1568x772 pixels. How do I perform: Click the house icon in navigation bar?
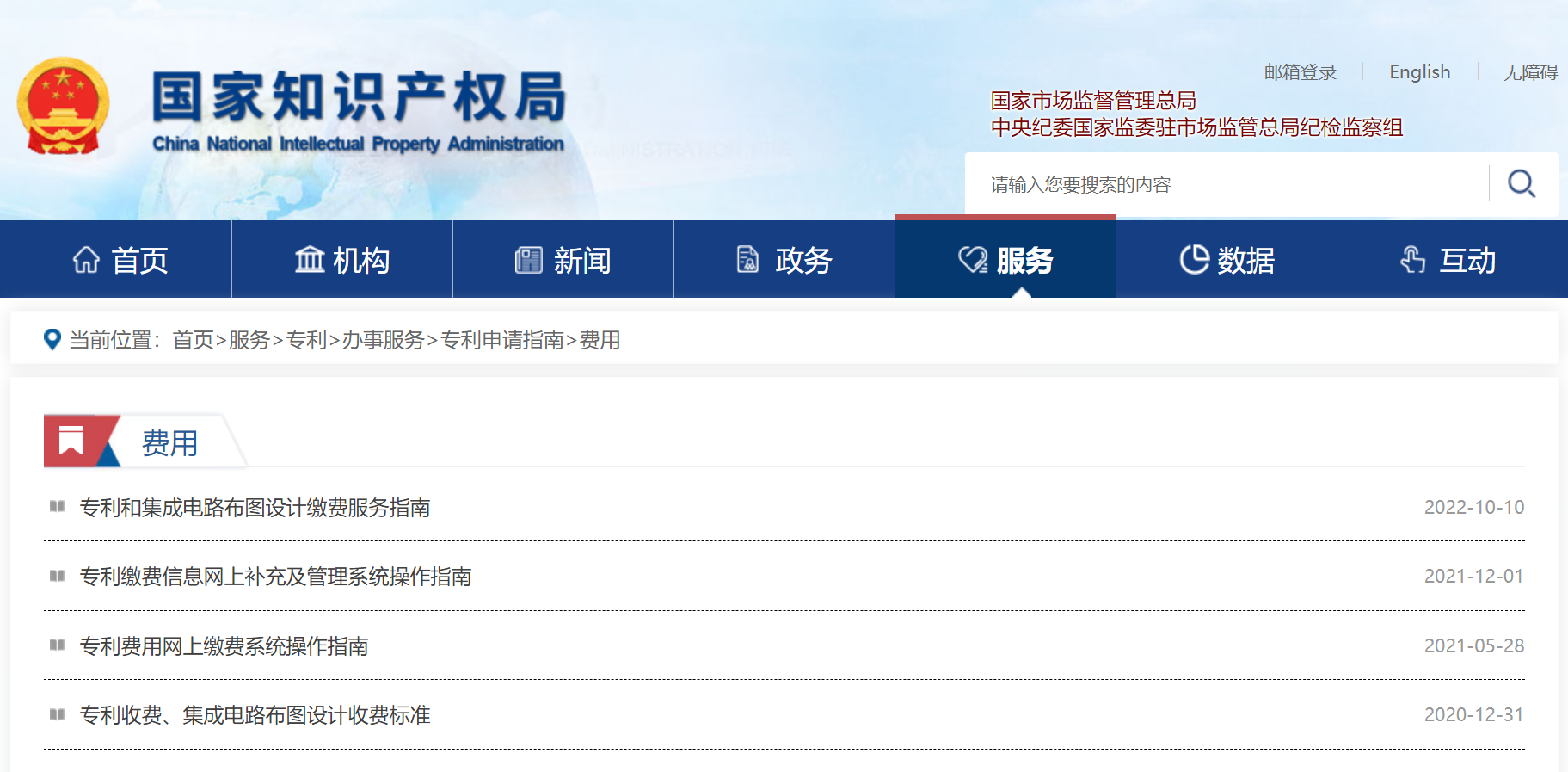pyautogui.click(x=86, y=259)
